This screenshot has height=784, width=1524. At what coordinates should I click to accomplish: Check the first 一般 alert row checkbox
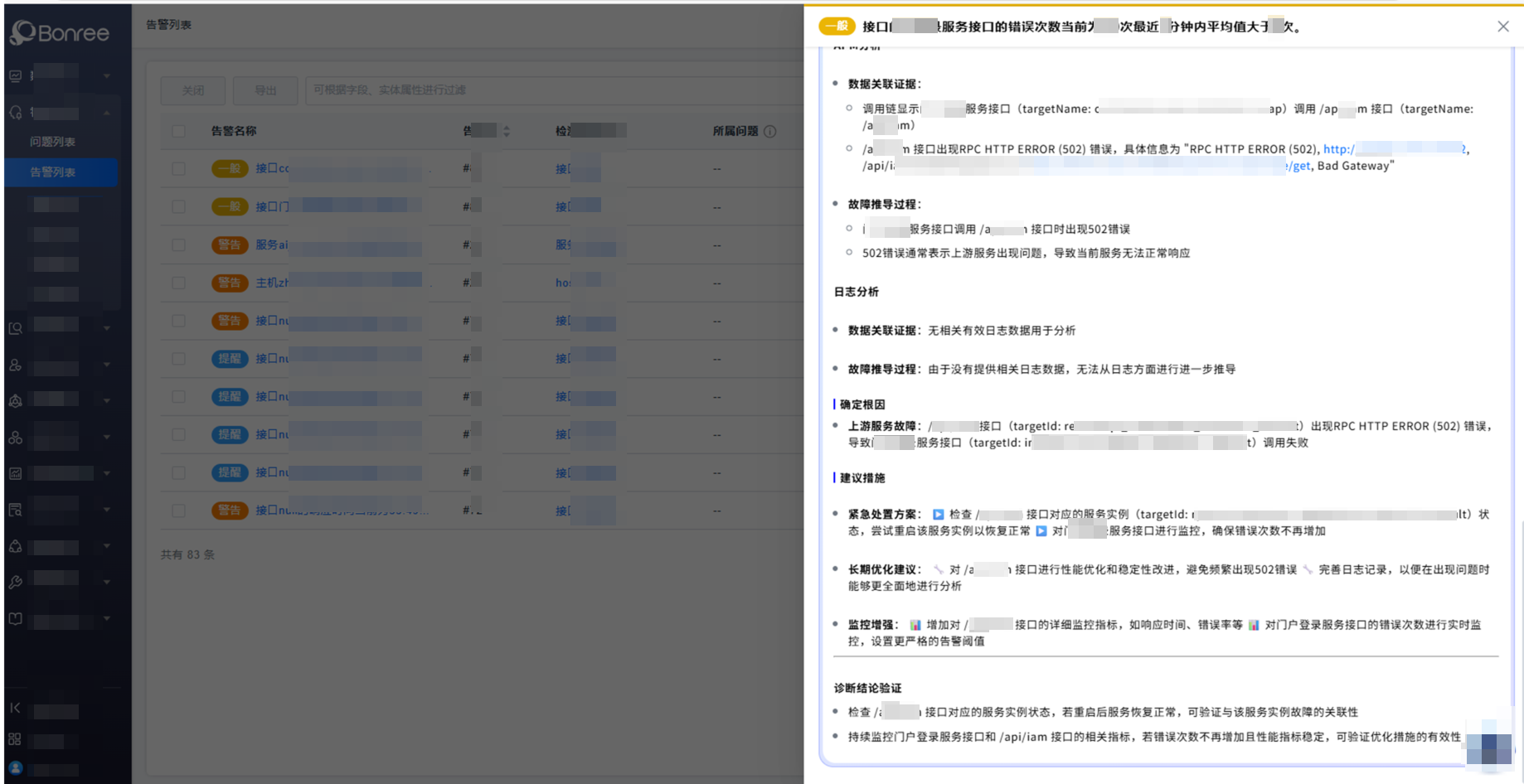coord(178,169)
